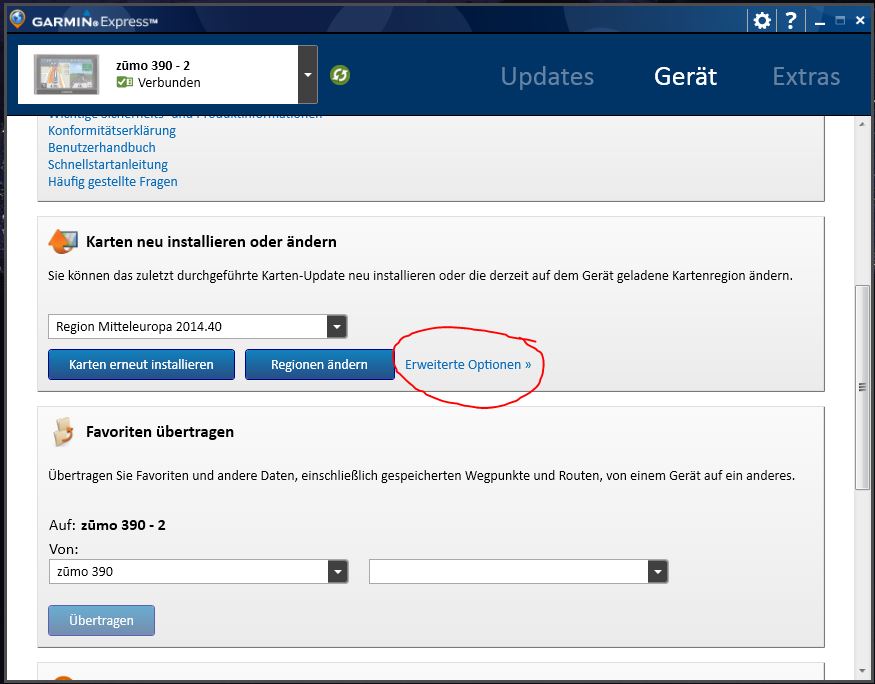Image resolution: width=875 pixels, height=684 pixels.
Task: Open the Erweiterte Optionen link
Action: [x=468, y=365]
